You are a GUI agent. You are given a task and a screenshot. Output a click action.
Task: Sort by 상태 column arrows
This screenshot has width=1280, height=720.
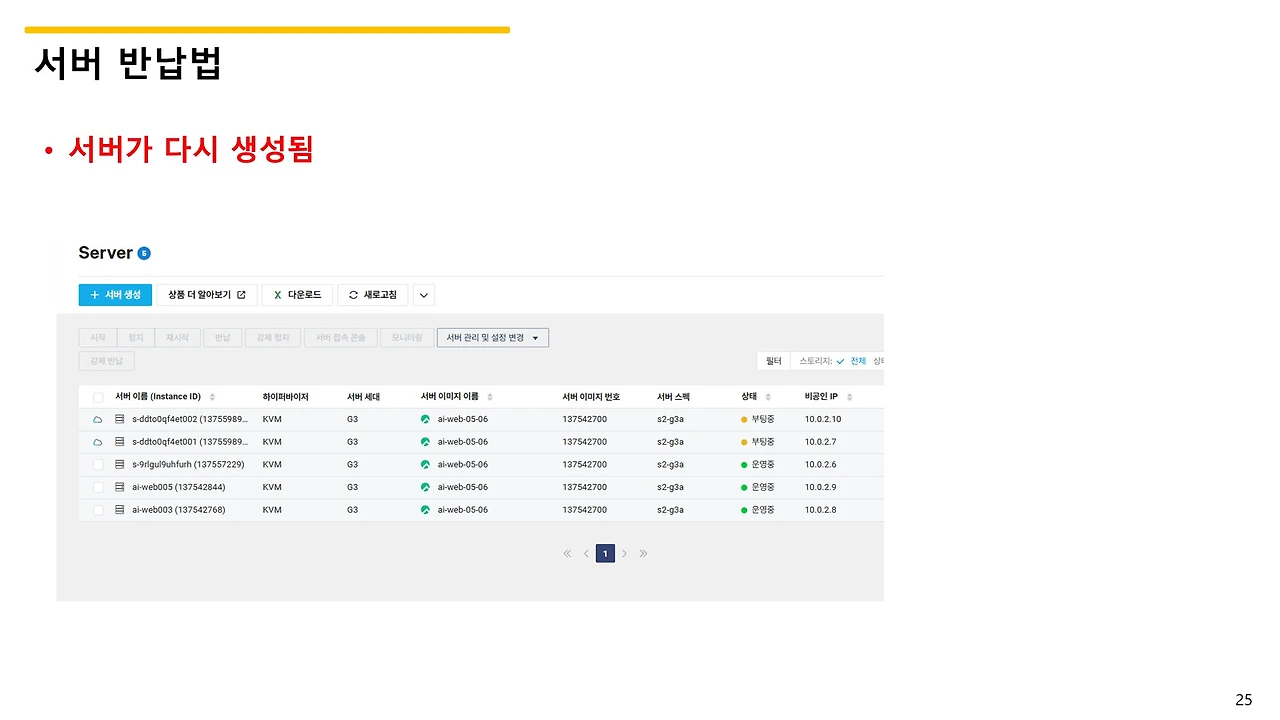tap(768, 397)
